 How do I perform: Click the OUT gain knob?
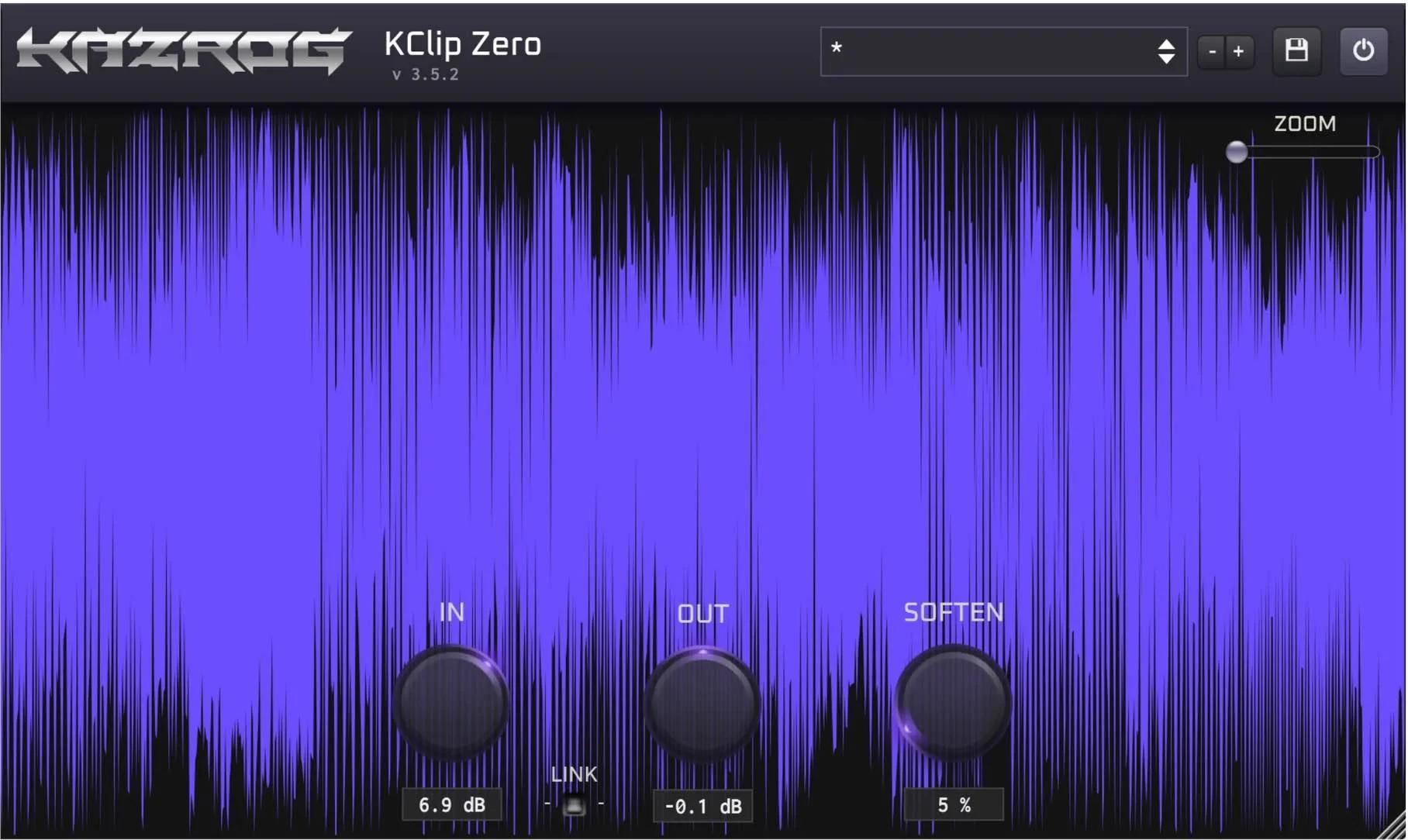[702, 704]
